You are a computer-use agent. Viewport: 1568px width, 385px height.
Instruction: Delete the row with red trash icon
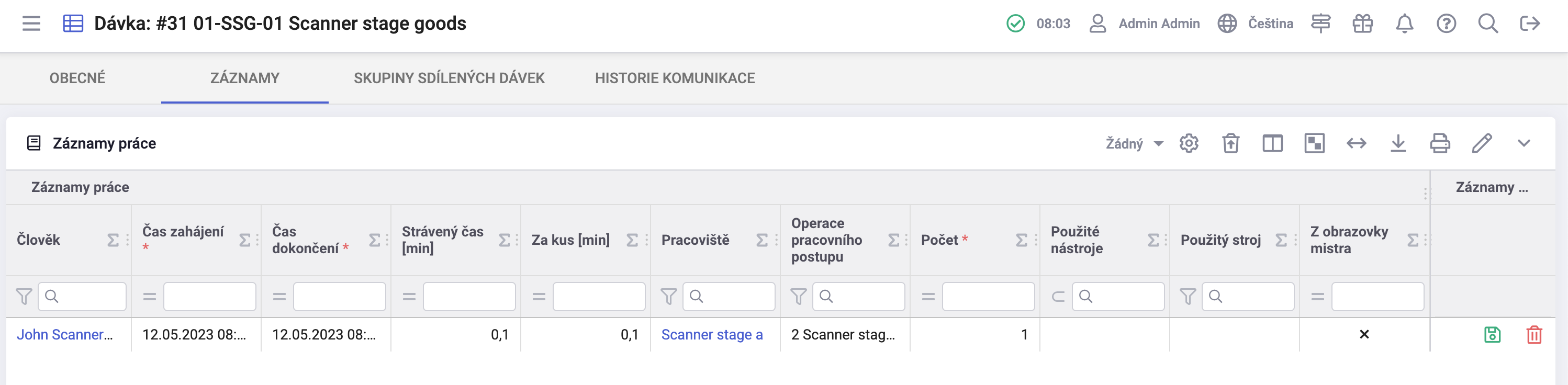tap(1535, 334)
